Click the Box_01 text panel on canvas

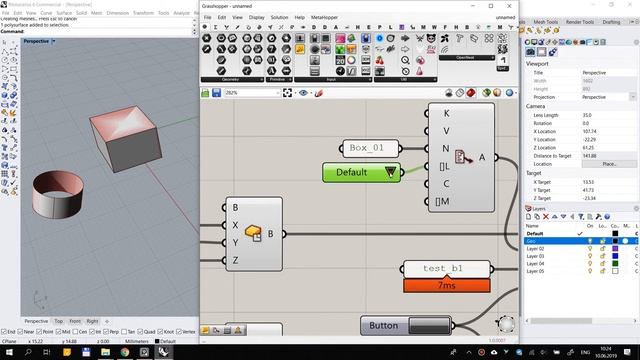(371, 148)
